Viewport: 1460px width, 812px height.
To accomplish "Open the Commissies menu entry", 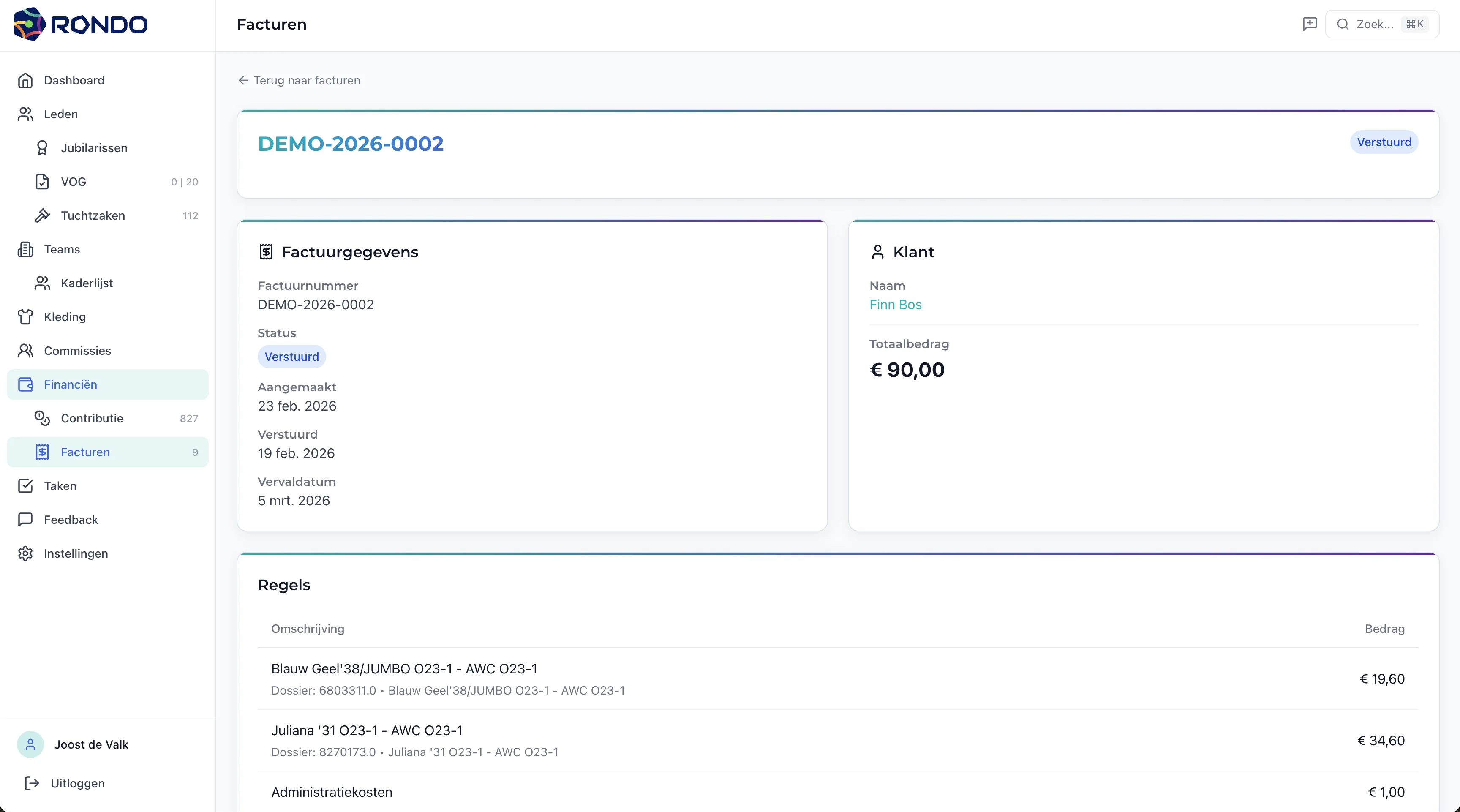I will pos(77,351).
